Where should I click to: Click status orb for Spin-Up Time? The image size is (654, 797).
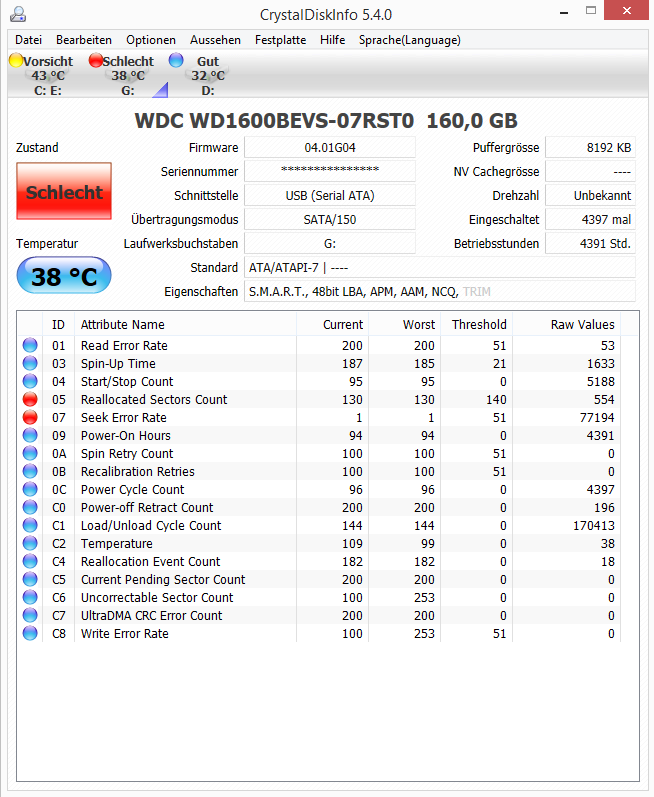click(30, 363)
